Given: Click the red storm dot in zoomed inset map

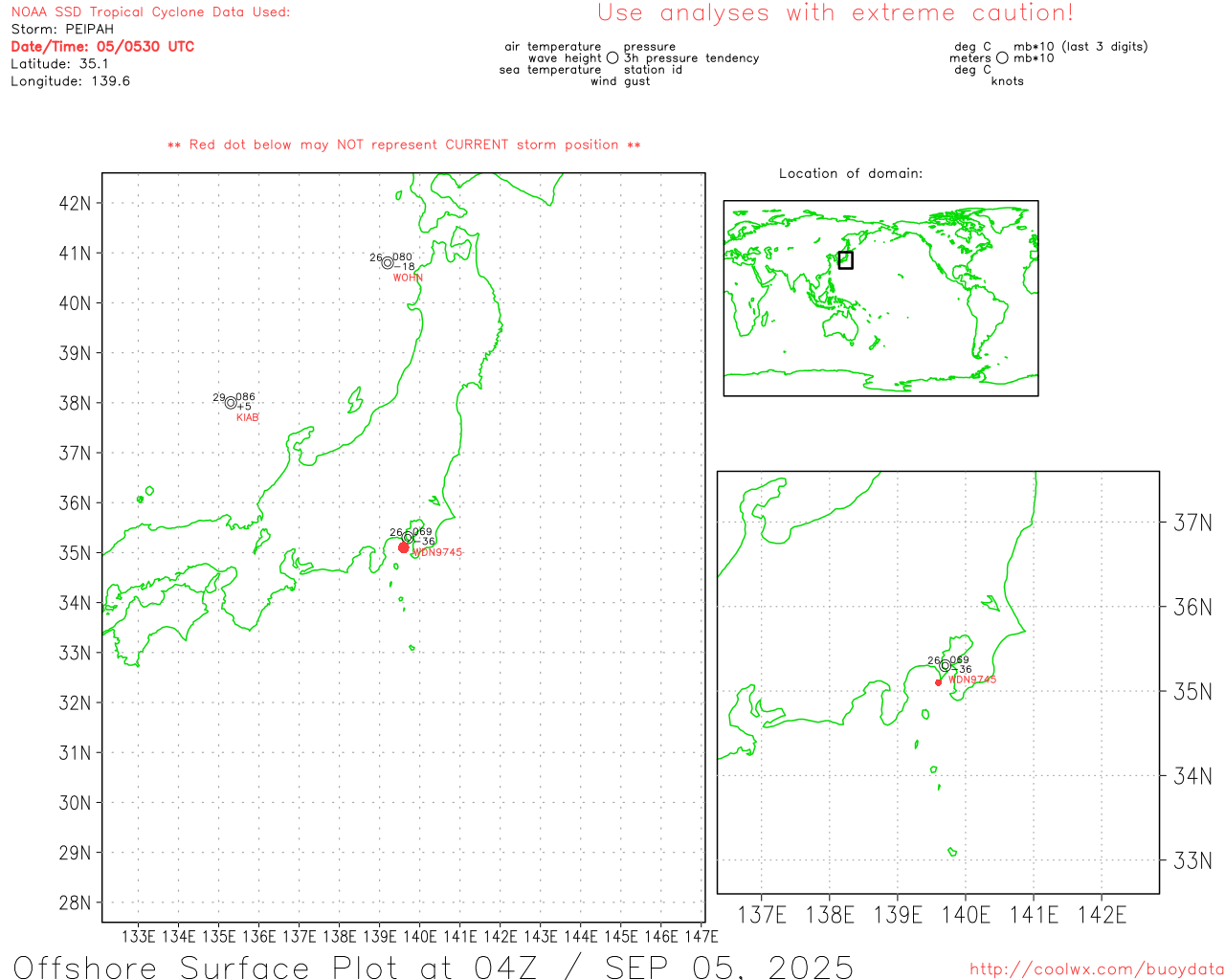Looking at the screenshot, I should coord(938,682).
